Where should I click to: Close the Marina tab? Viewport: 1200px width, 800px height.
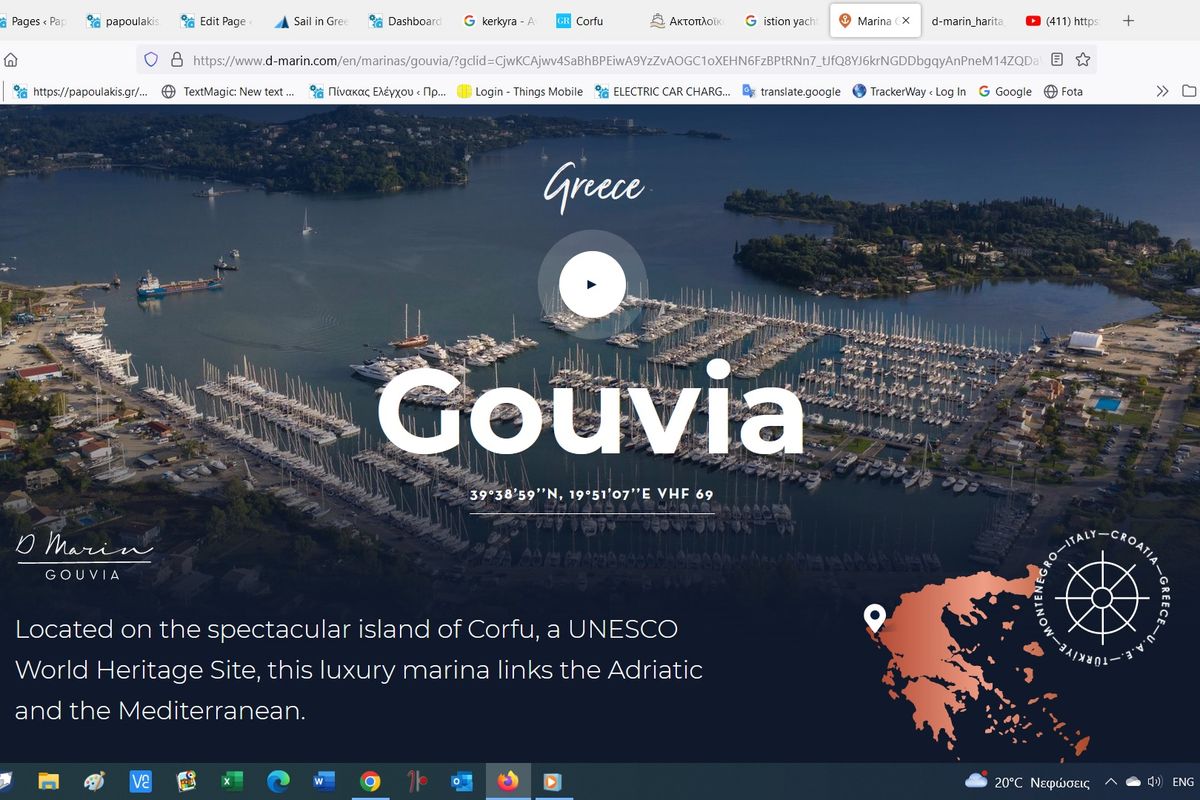[x=905, y=21]
